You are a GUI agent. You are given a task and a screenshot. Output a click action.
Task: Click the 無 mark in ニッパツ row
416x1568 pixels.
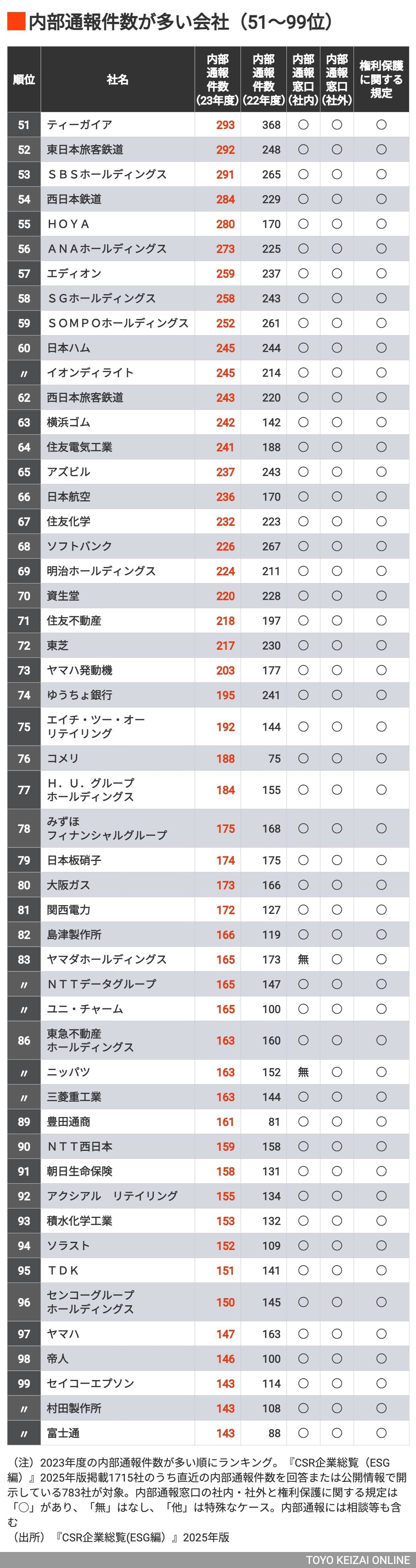(x=303, y=1072)
